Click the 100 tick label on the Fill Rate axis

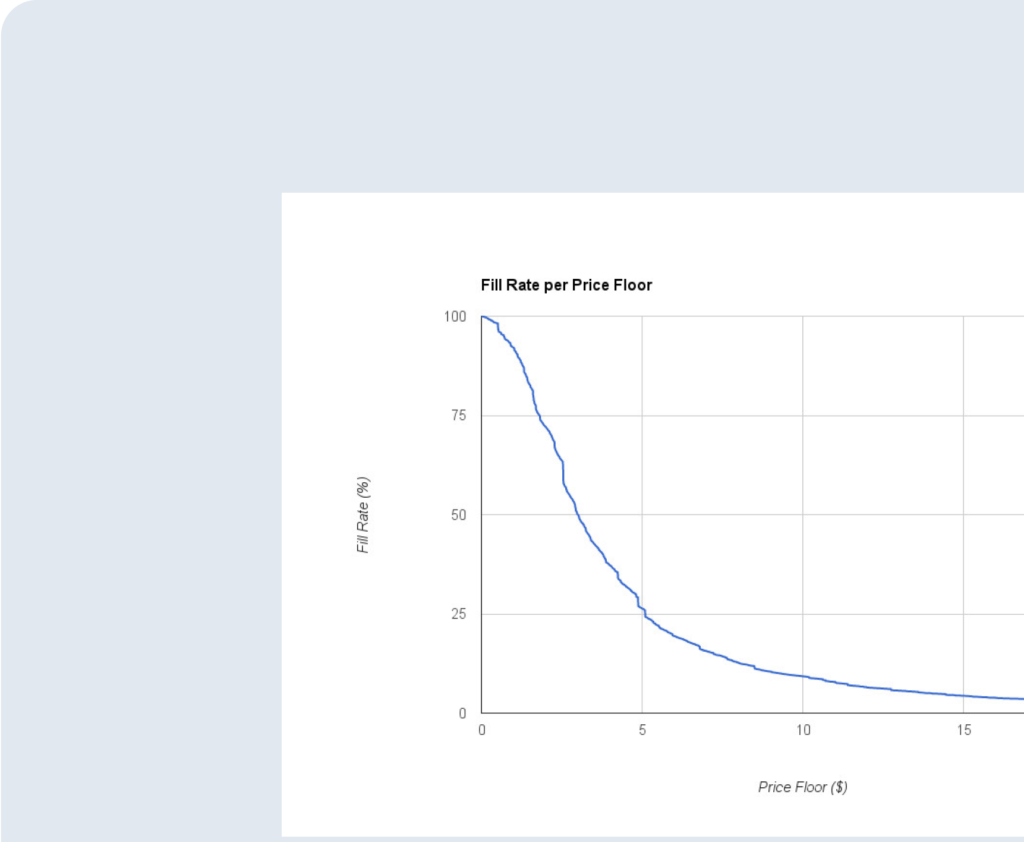455,316
